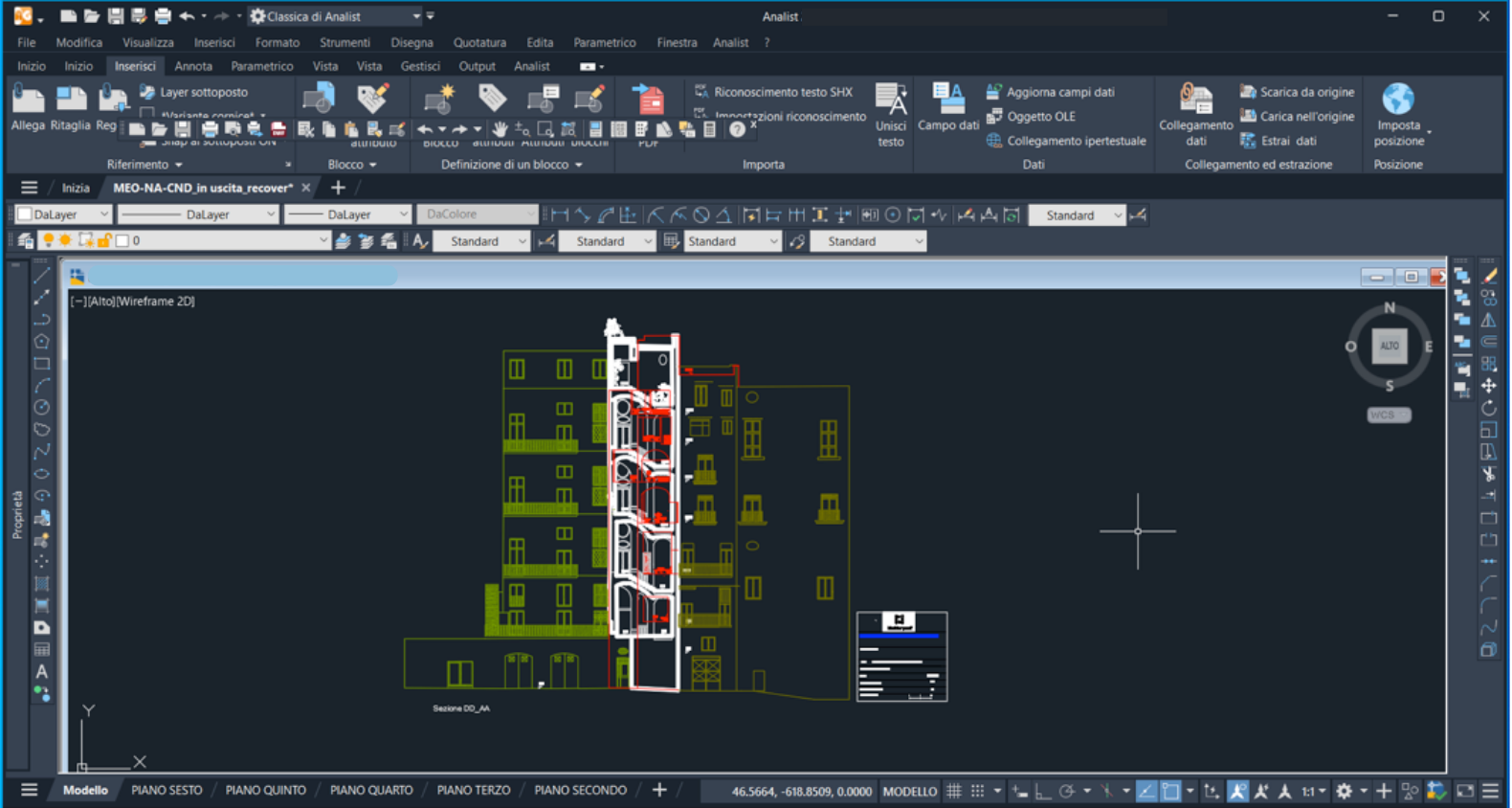Click the Imposta posizione globe icon
The width and height of the screenshot is (1512, 808).
[x=1398, y=99]
